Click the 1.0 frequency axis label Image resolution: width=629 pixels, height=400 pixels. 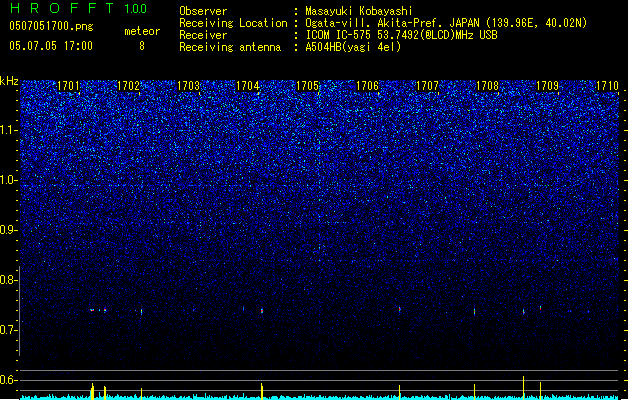pyautogui.click(x=8, y=180)
